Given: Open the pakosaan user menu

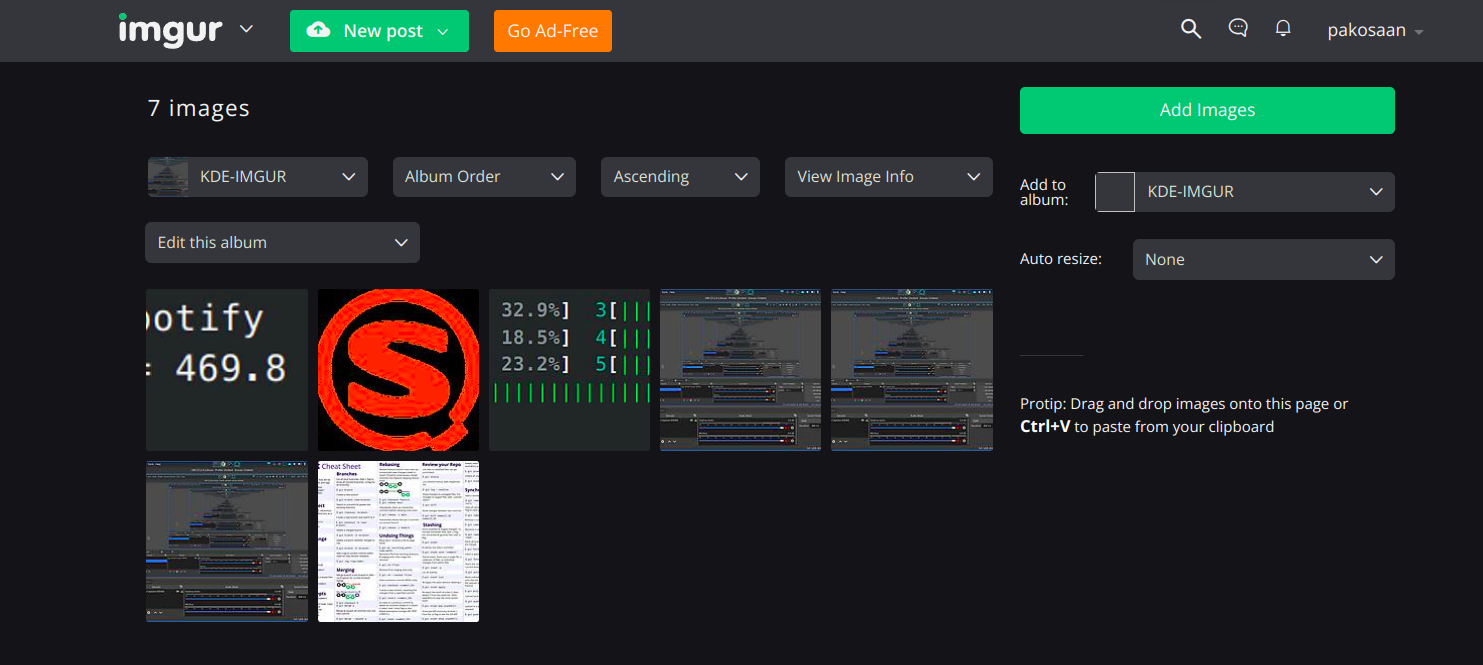Looking at the screenshot, I should point(1375,31).
